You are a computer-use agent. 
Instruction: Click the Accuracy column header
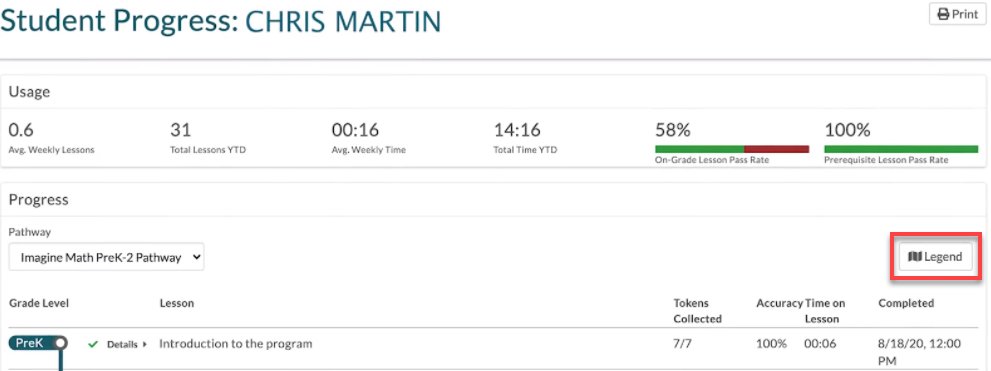click(x=779, y=303)
